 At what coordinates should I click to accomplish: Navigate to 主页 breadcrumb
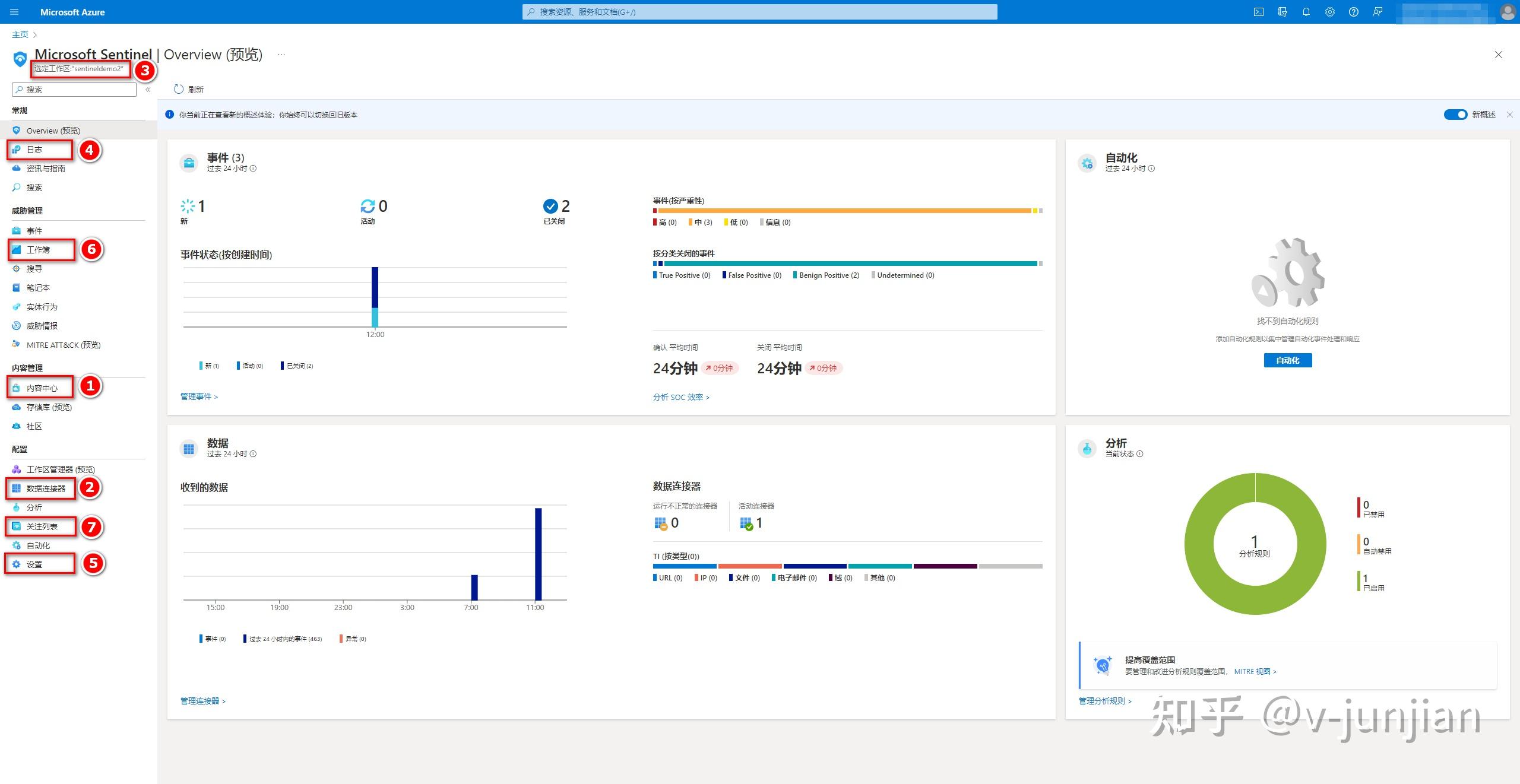point(20,34)
